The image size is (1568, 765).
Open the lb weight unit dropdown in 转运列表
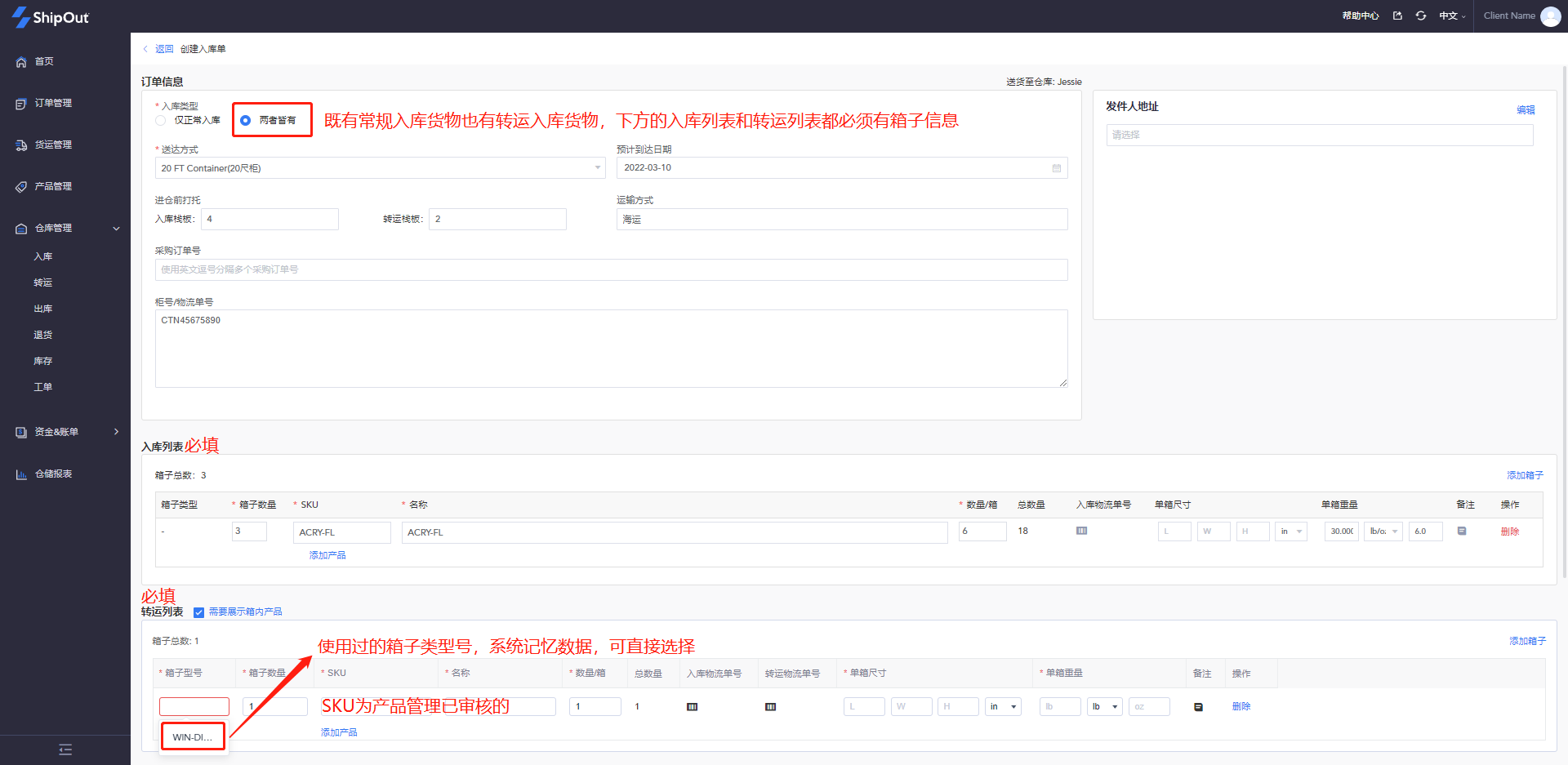pyautogui.click(x=1105, y=707)
